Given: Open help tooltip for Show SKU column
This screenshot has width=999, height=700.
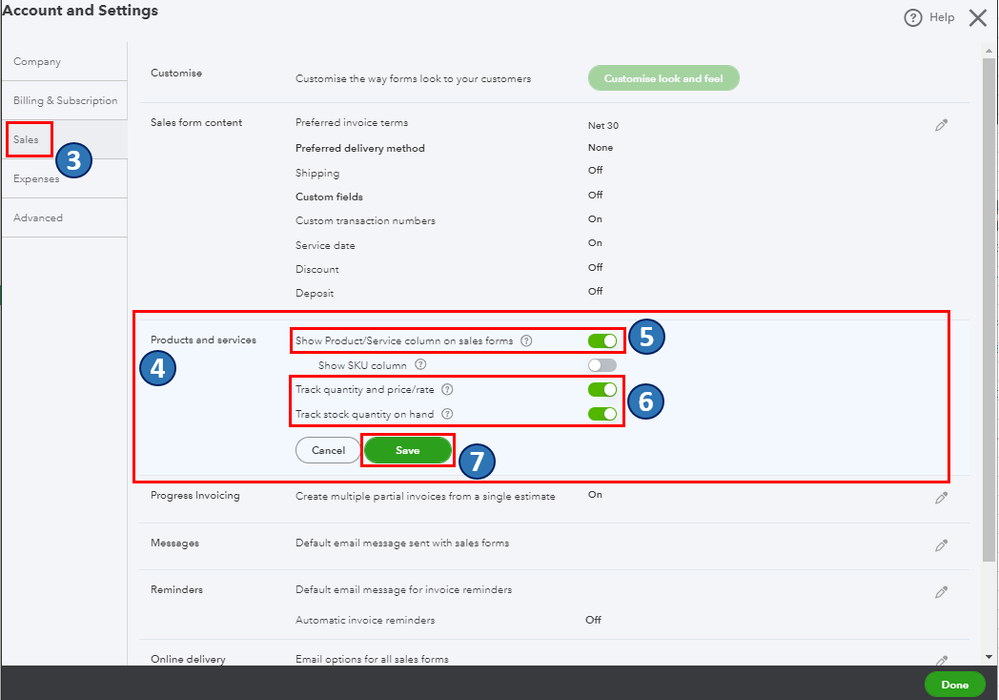Looking at the screenshot, I should pos(421,365).
